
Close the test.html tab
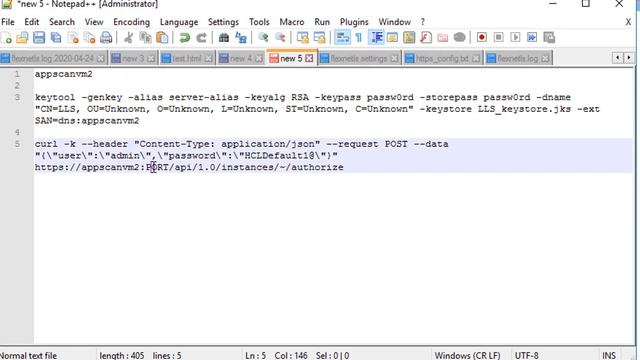pyautogui.click(x=209, y=58)
